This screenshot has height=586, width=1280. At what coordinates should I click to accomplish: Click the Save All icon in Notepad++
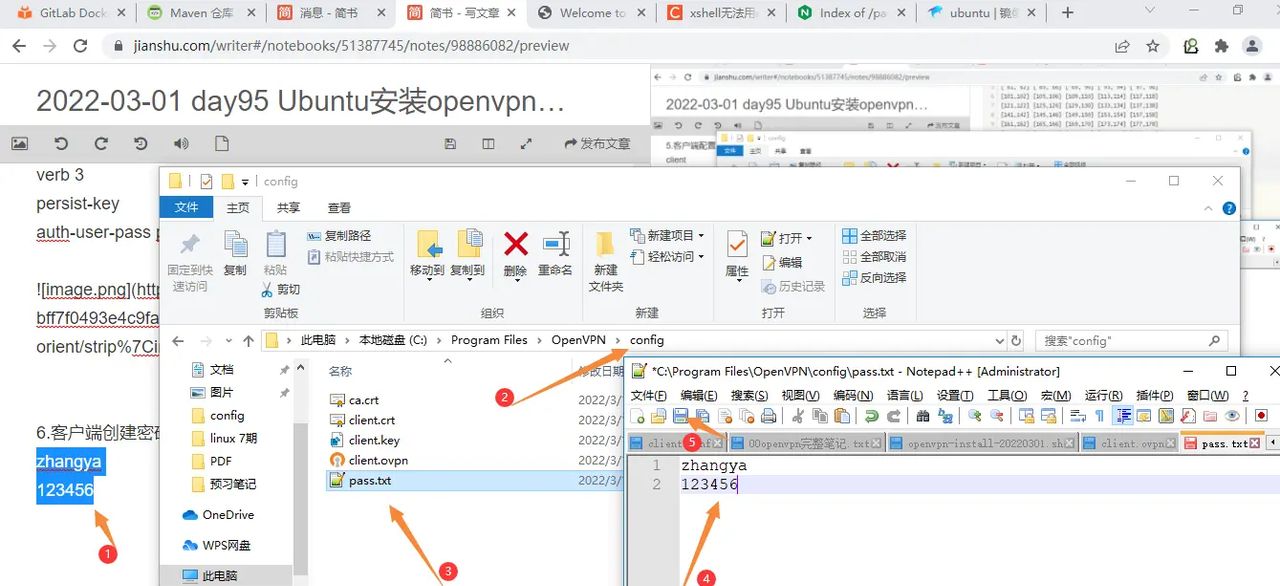(702, 416)
